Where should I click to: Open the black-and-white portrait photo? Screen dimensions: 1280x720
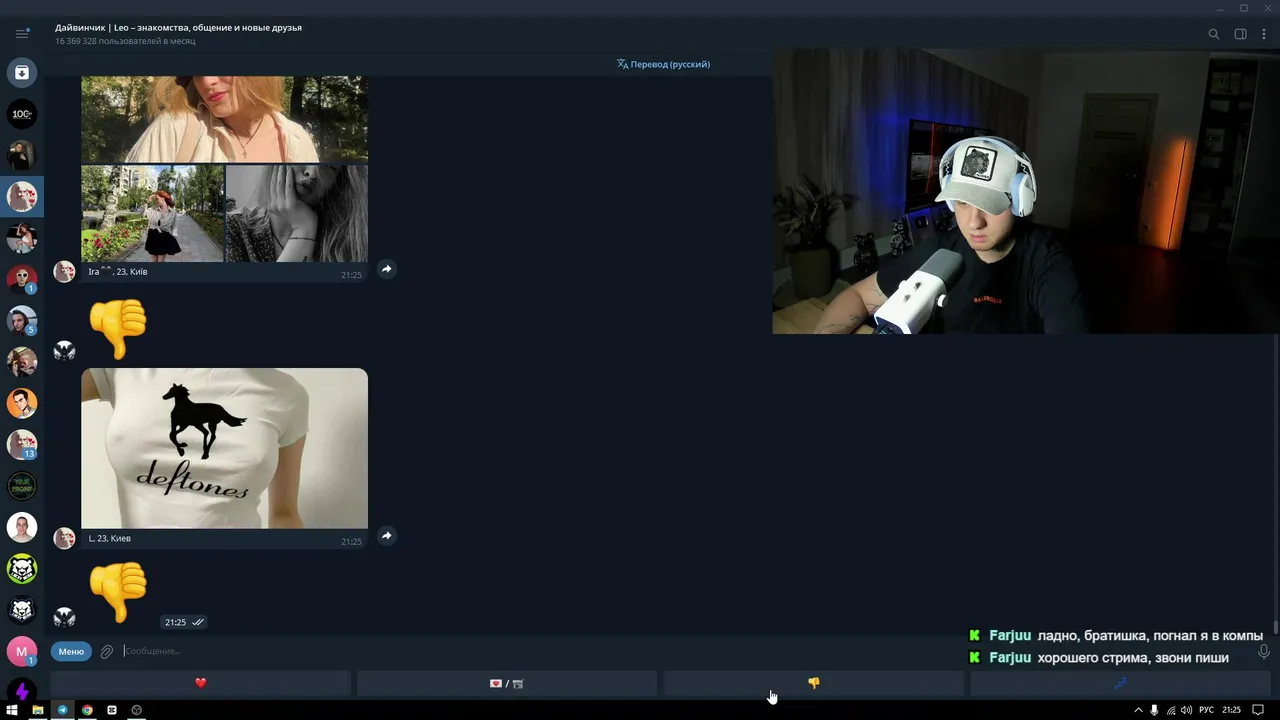[297, 213]
